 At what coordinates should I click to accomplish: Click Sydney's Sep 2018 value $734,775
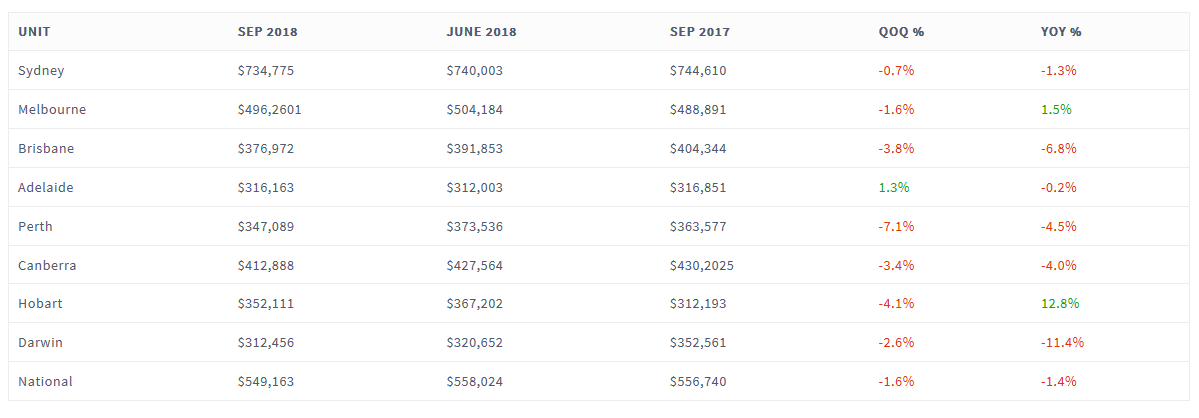click(x=266, y=71)
